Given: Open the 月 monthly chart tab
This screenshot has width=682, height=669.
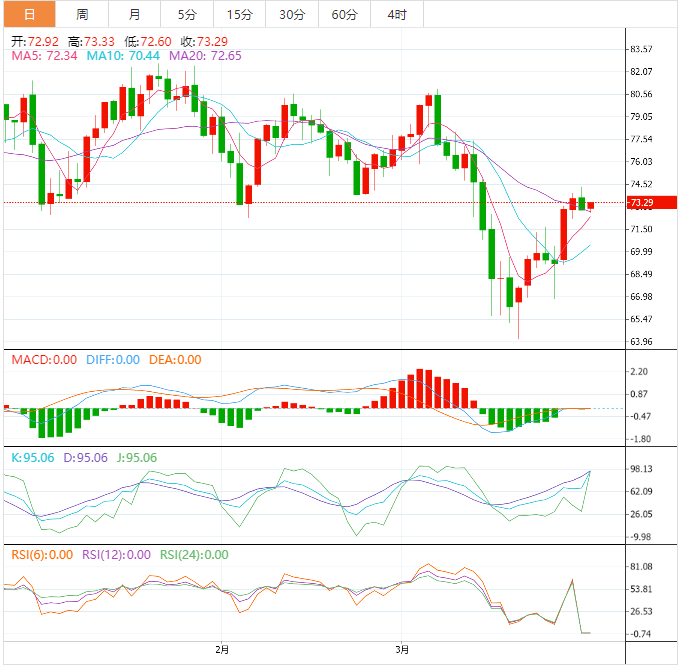Looking at the screenshot, I should click(x=135, y=14).
